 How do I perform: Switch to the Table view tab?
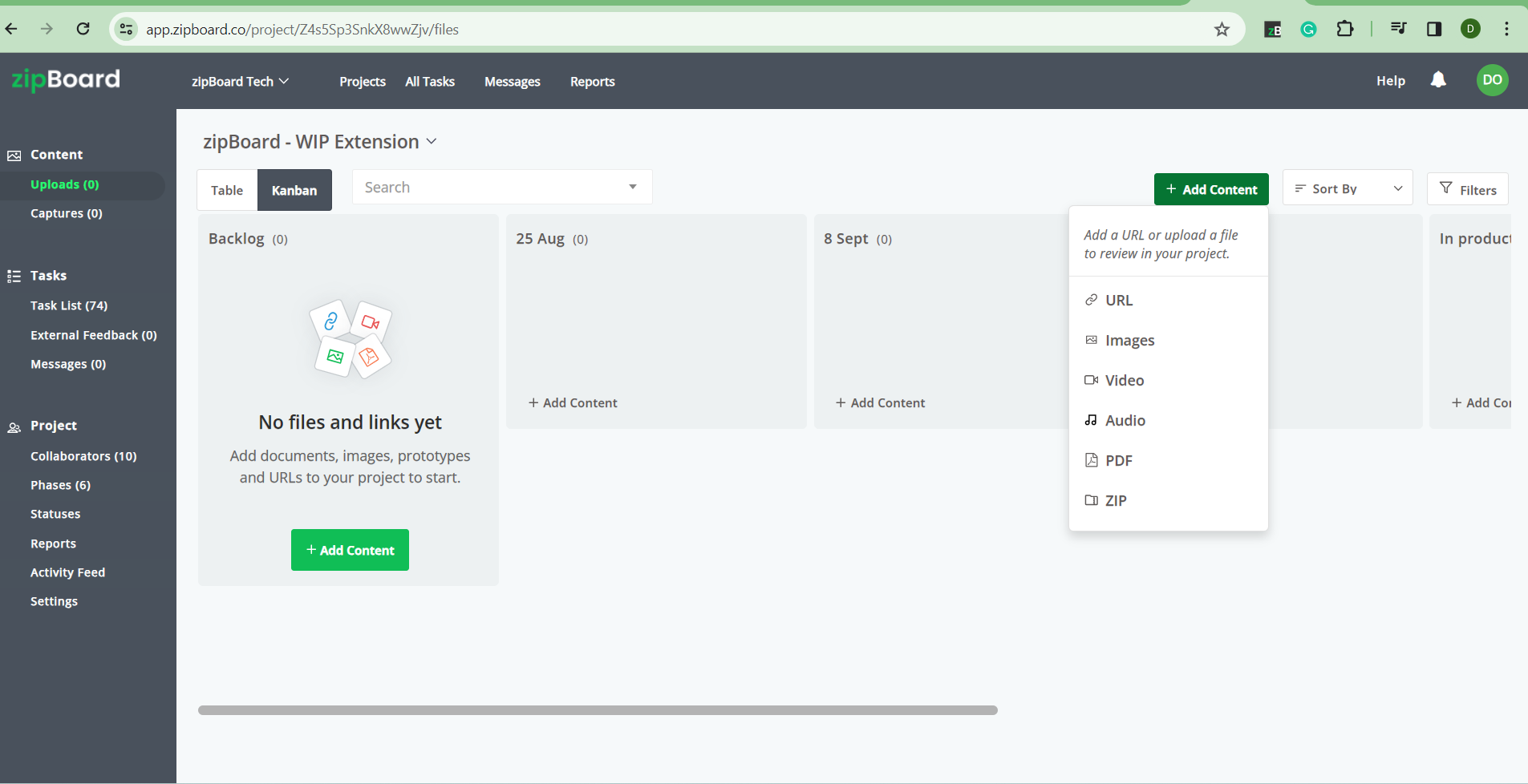[227, 190]
